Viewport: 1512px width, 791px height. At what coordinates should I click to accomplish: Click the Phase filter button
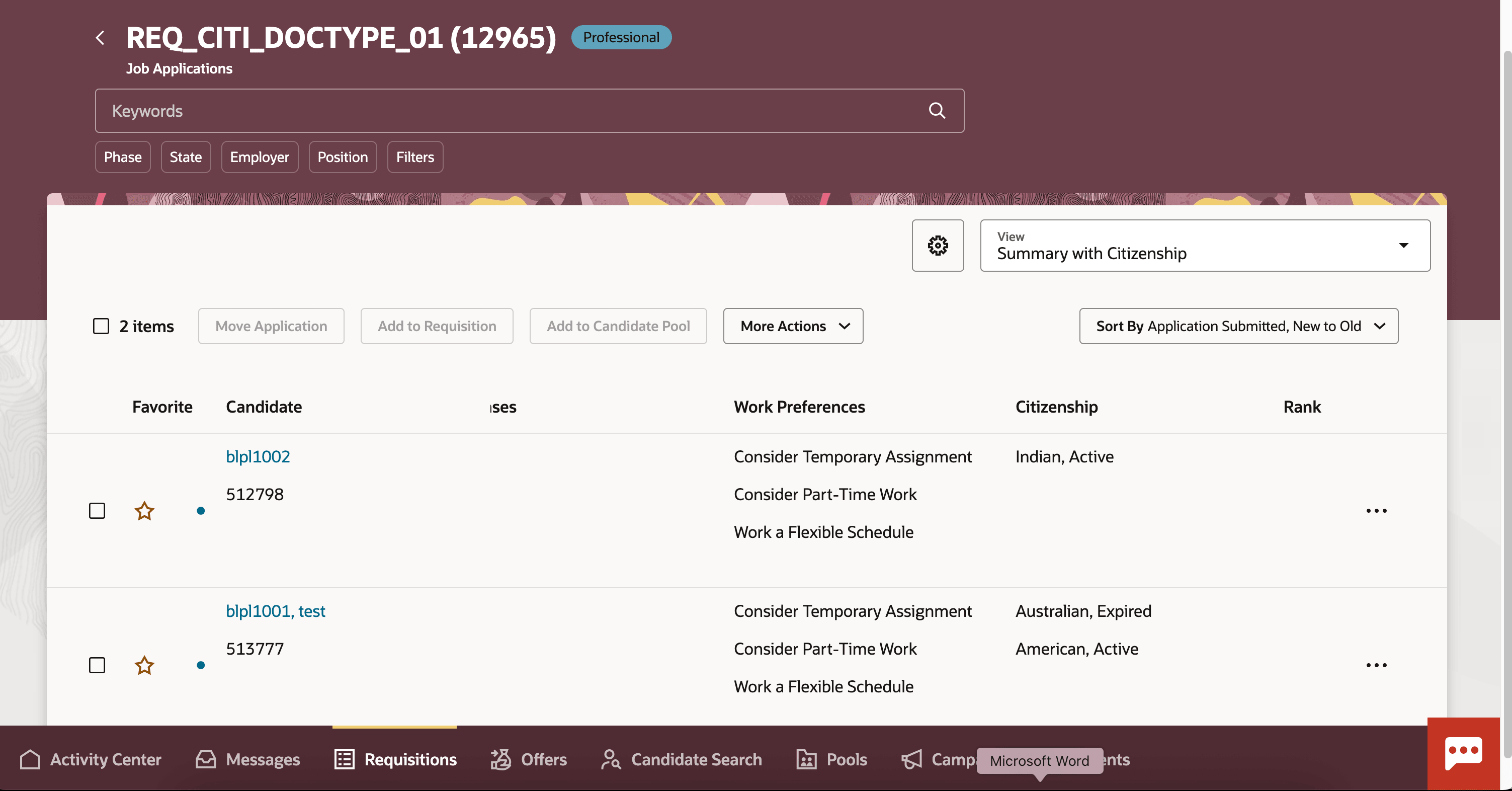point(123,157)
